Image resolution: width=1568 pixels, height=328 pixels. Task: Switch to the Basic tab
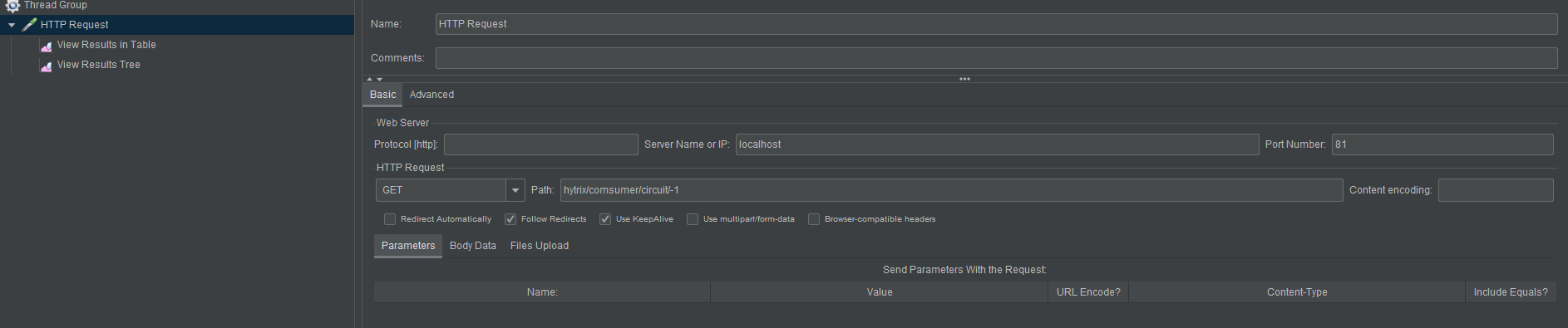click(x=382, y=95)
